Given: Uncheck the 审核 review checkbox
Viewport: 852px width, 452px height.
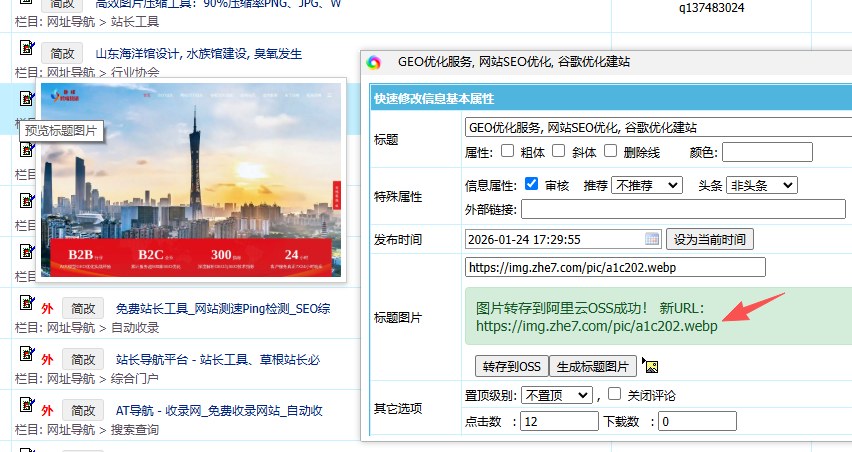Looking at the screenshot, I should [x=532, y=185].
